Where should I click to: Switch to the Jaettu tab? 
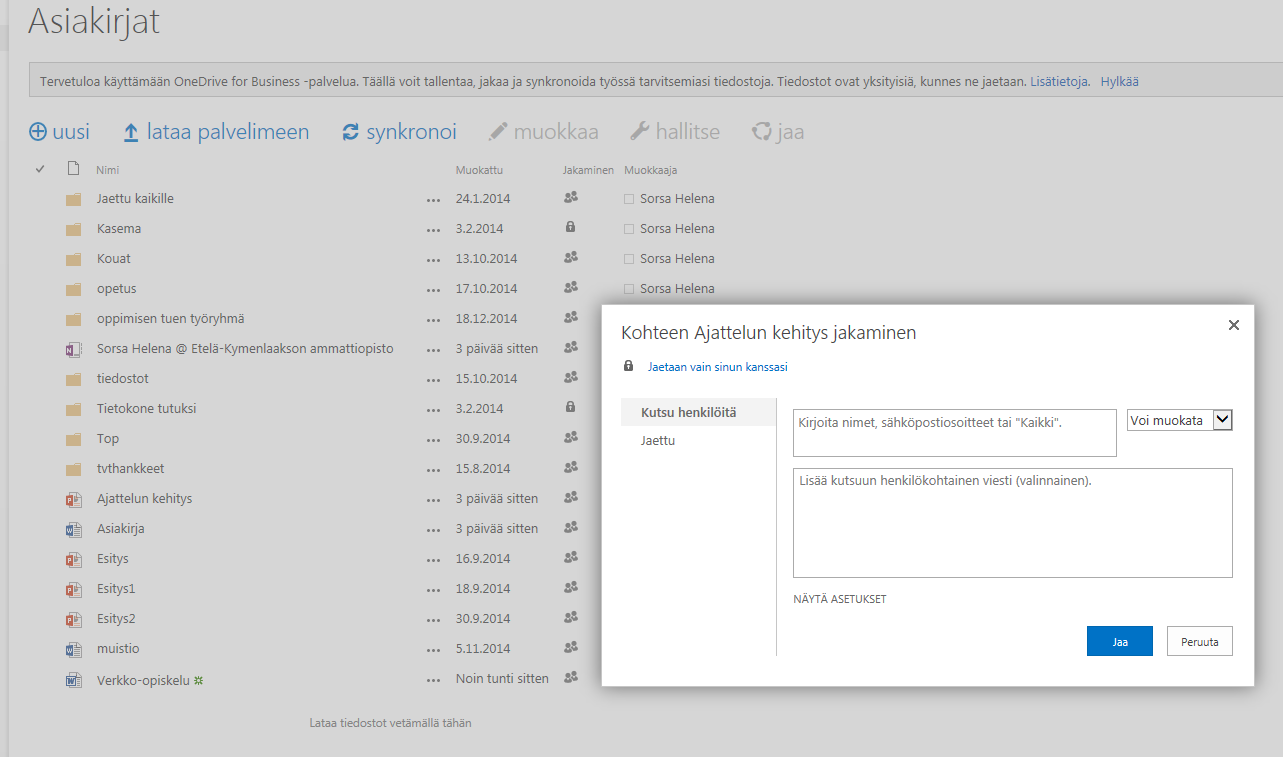click(x=658, y=440)
